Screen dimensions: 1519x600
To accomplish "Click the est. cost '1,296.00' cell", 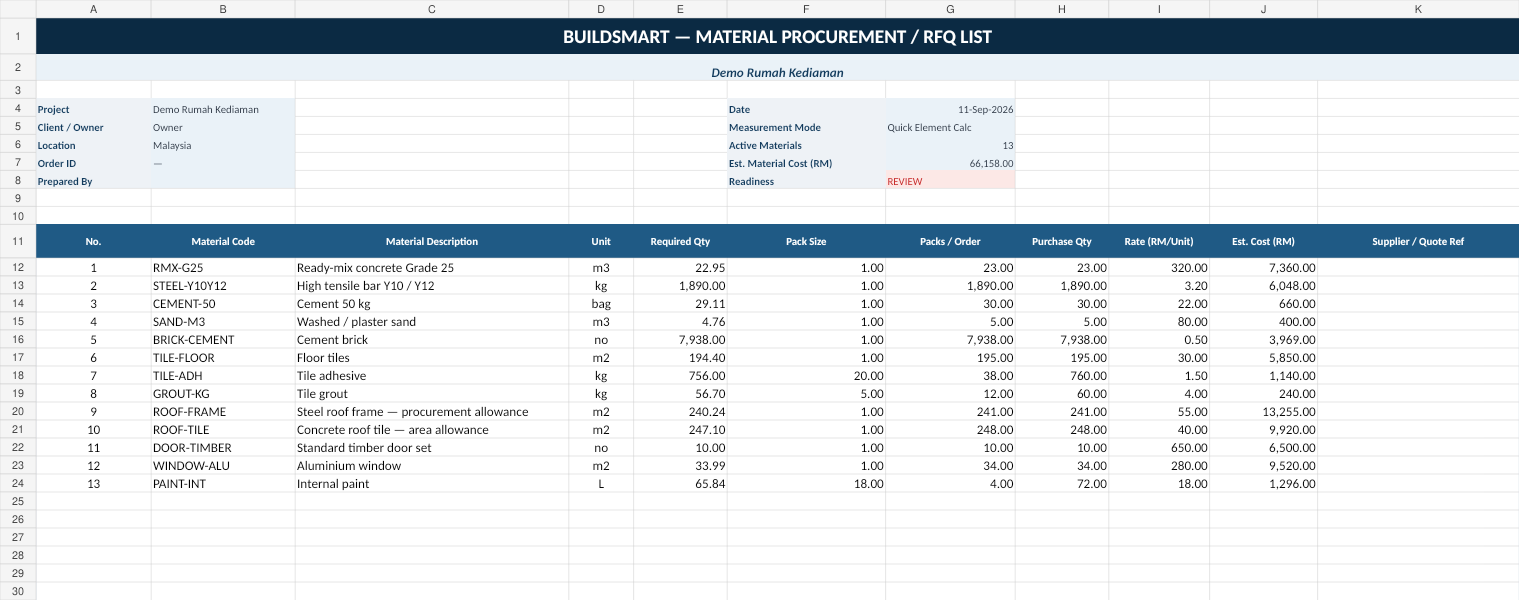I will tap(1264, 484).
